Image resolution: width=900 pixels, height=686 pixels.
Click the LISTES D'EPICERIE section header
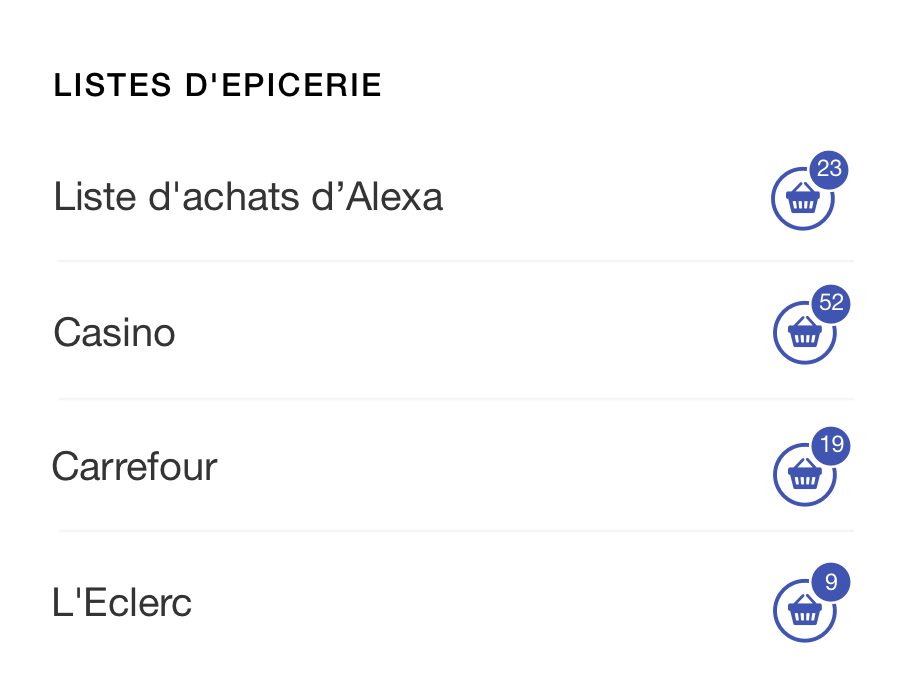coord(217,85)
